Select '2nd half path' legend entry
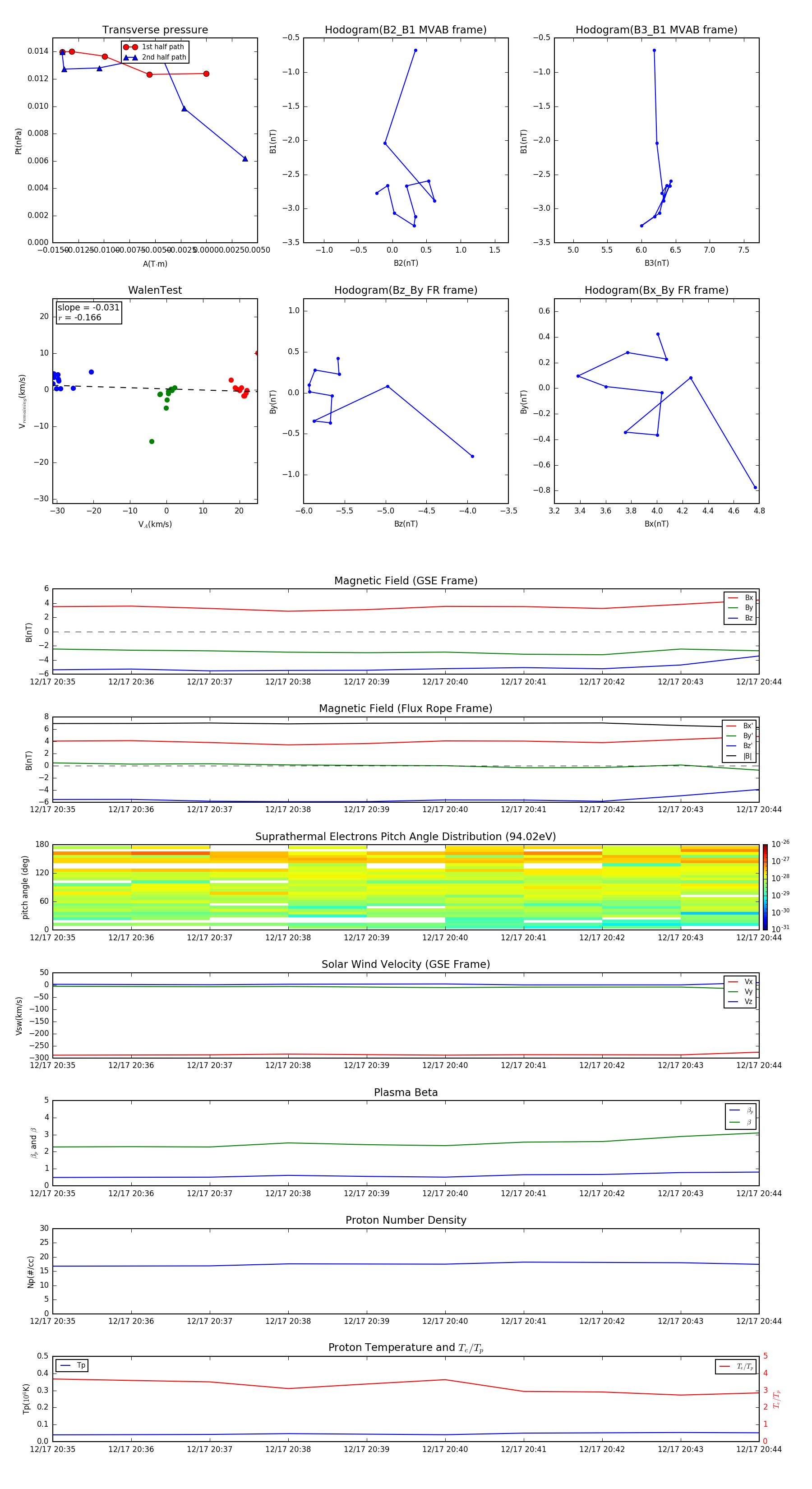The height and width of the screenshot is (1489, 812). pos(155,57)
